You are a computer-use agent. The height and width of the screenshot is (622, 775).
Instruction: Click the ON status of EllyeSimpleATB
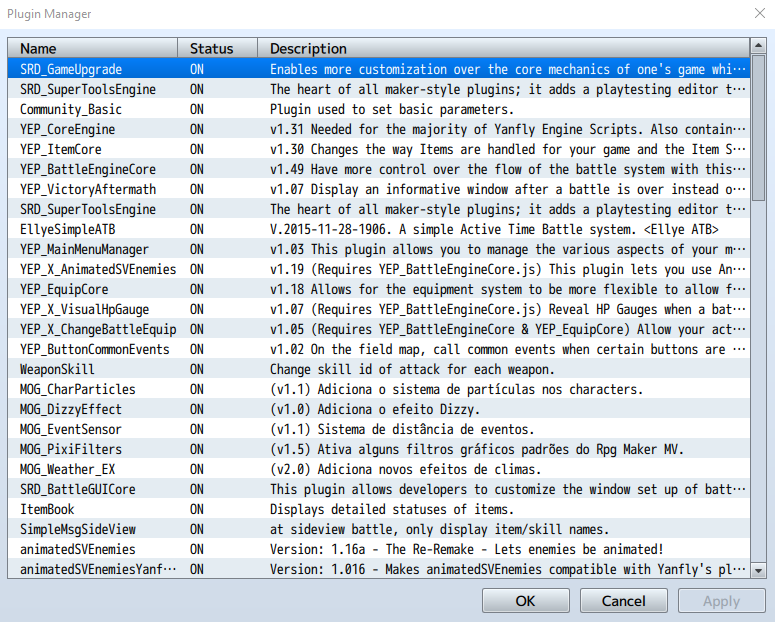[x=197, y=229]
